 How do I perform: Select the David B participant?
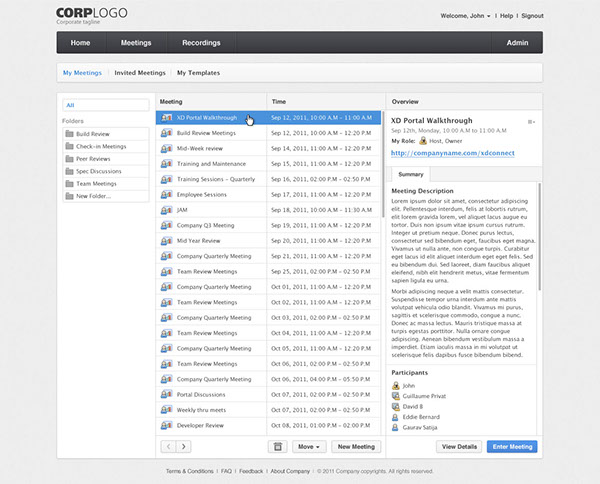(x=412, y=406)
